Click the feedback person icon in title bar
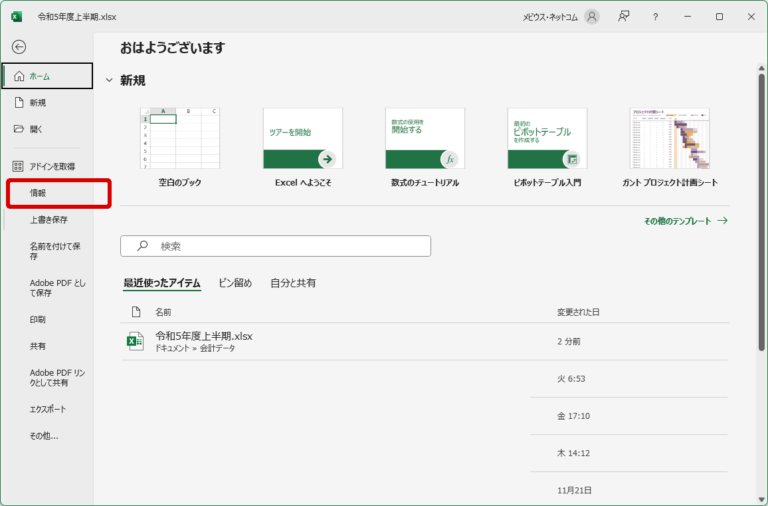Image resolution: width=768 pixels, height=506 pixels. [x=624, y=17]
